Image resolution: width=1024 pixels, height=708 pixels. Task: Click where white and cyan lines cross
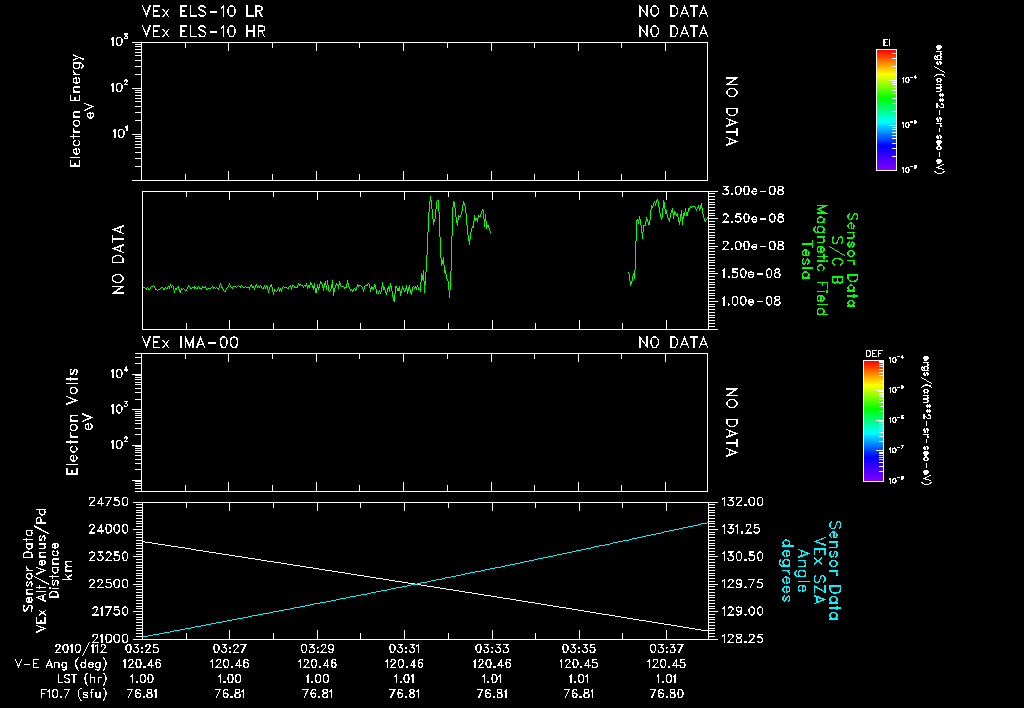417,584
